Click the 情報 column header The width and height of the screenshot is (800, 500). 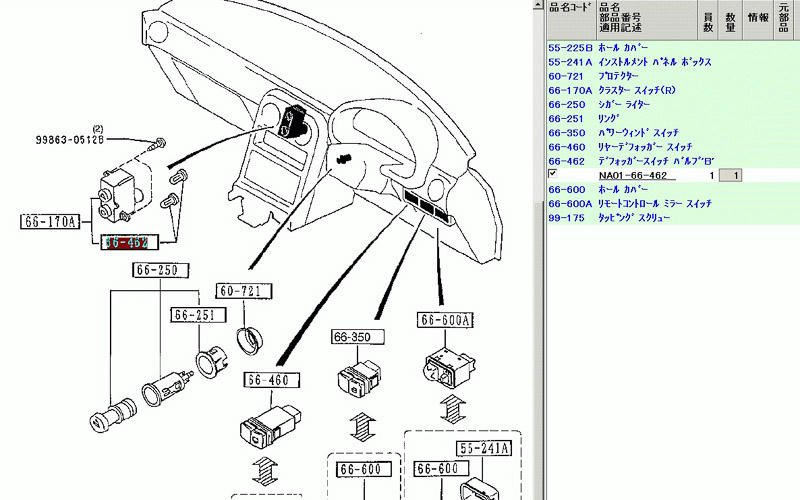pyautogui.click(x=758, y=17)
